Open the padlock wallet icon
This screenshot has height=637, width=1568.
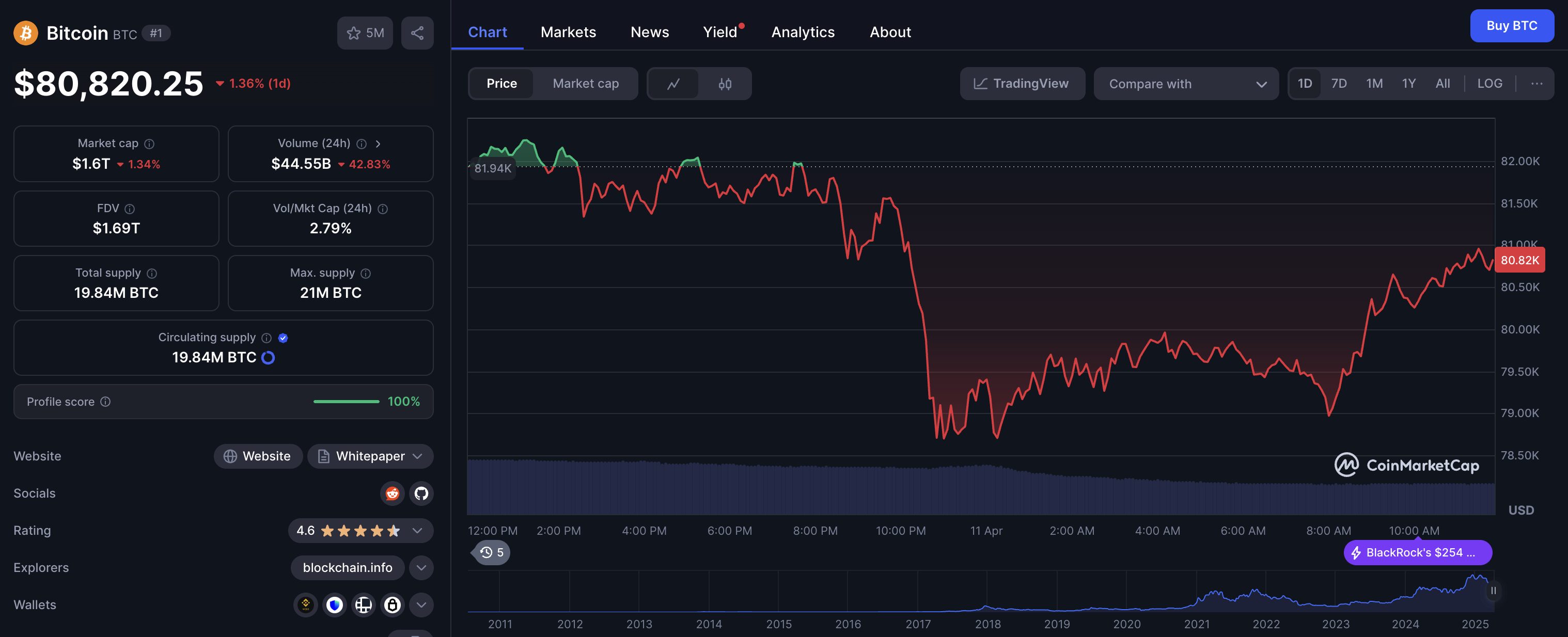coord(393,605)
